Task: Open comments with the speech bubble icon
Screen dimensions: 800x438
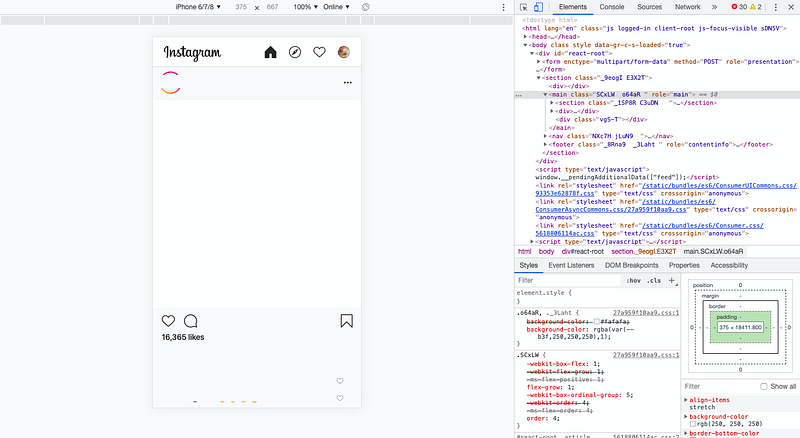Action: point(191,321)
